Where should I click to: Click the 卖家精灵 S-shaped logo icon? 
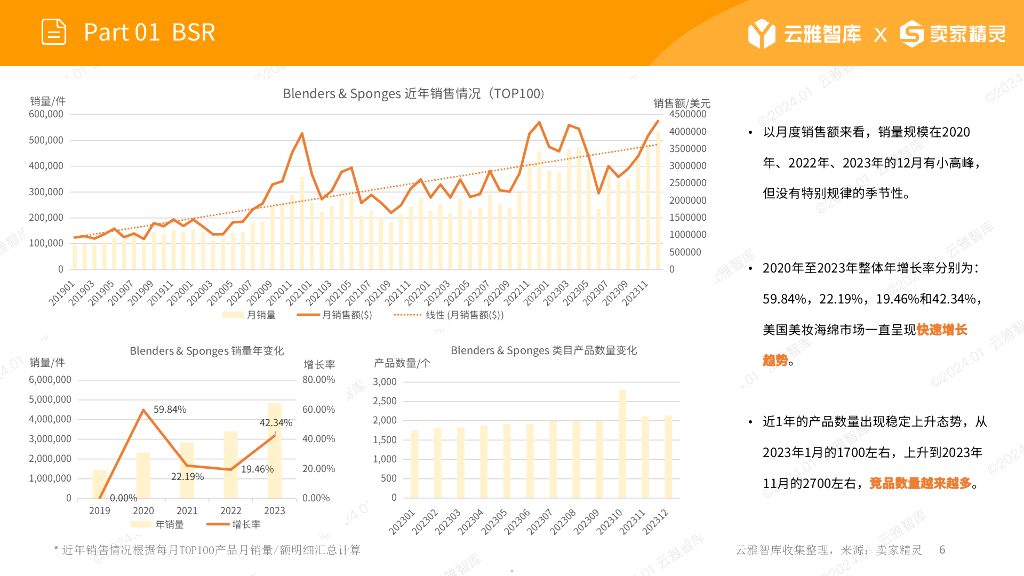tap(912, 33)
